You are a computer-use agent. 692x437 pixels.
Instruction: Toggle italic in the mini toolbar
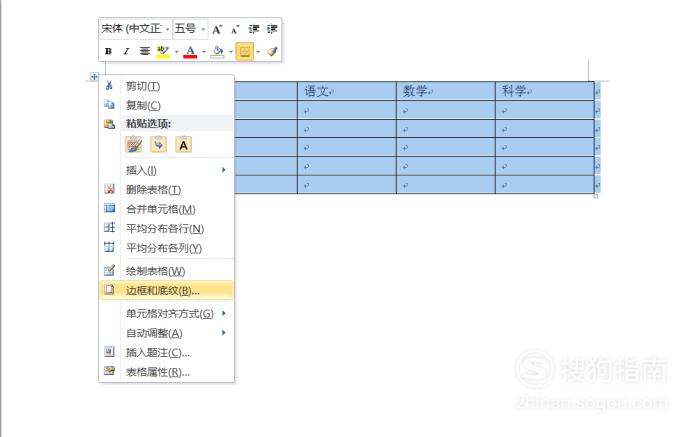click(x=126, y=51)
